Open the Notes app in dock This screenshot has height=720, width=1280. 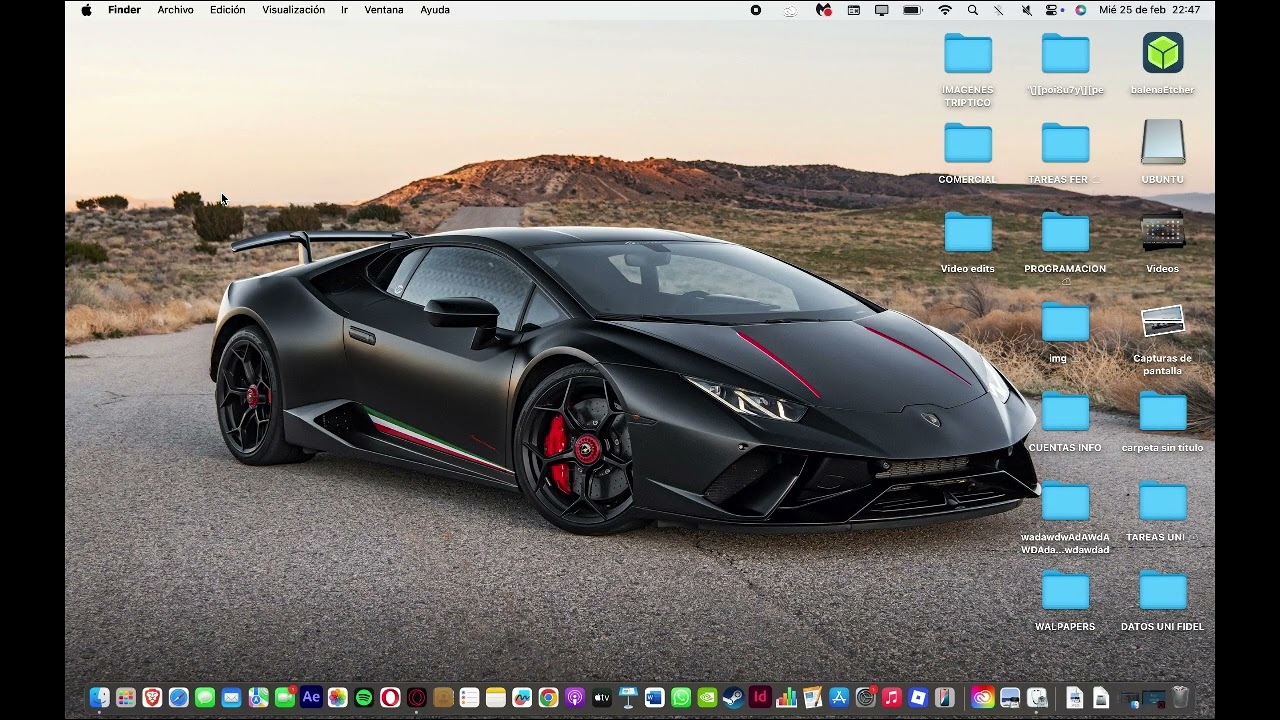click(496, 697)
